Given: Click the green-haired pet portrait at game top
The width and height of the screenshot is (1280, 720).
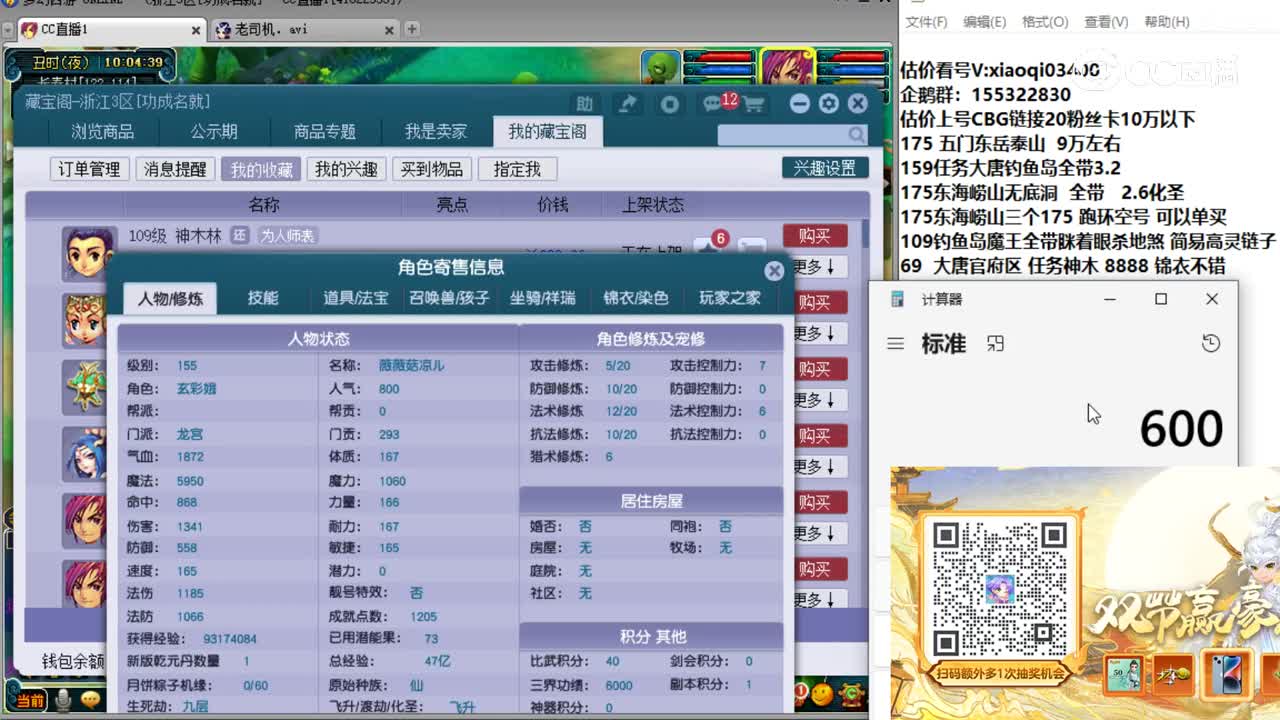Looking at the screenshot, I should coord(659,68).
